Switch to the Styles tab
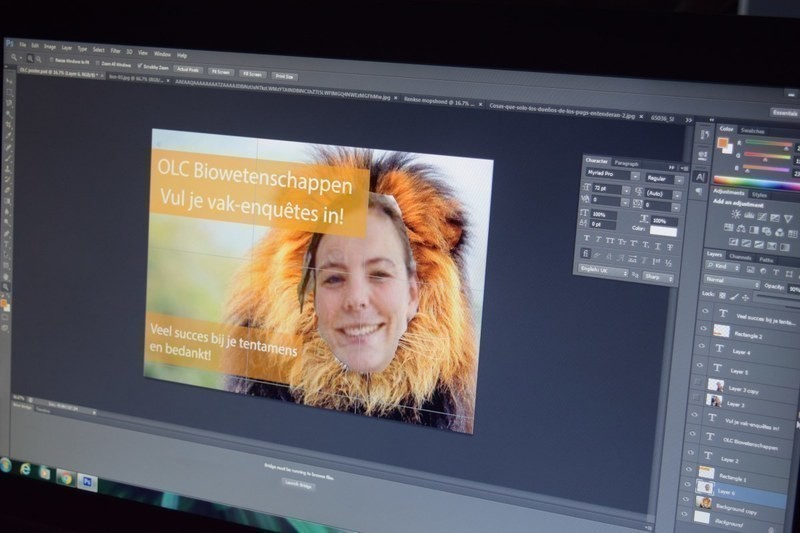 [x=759, y=195]
